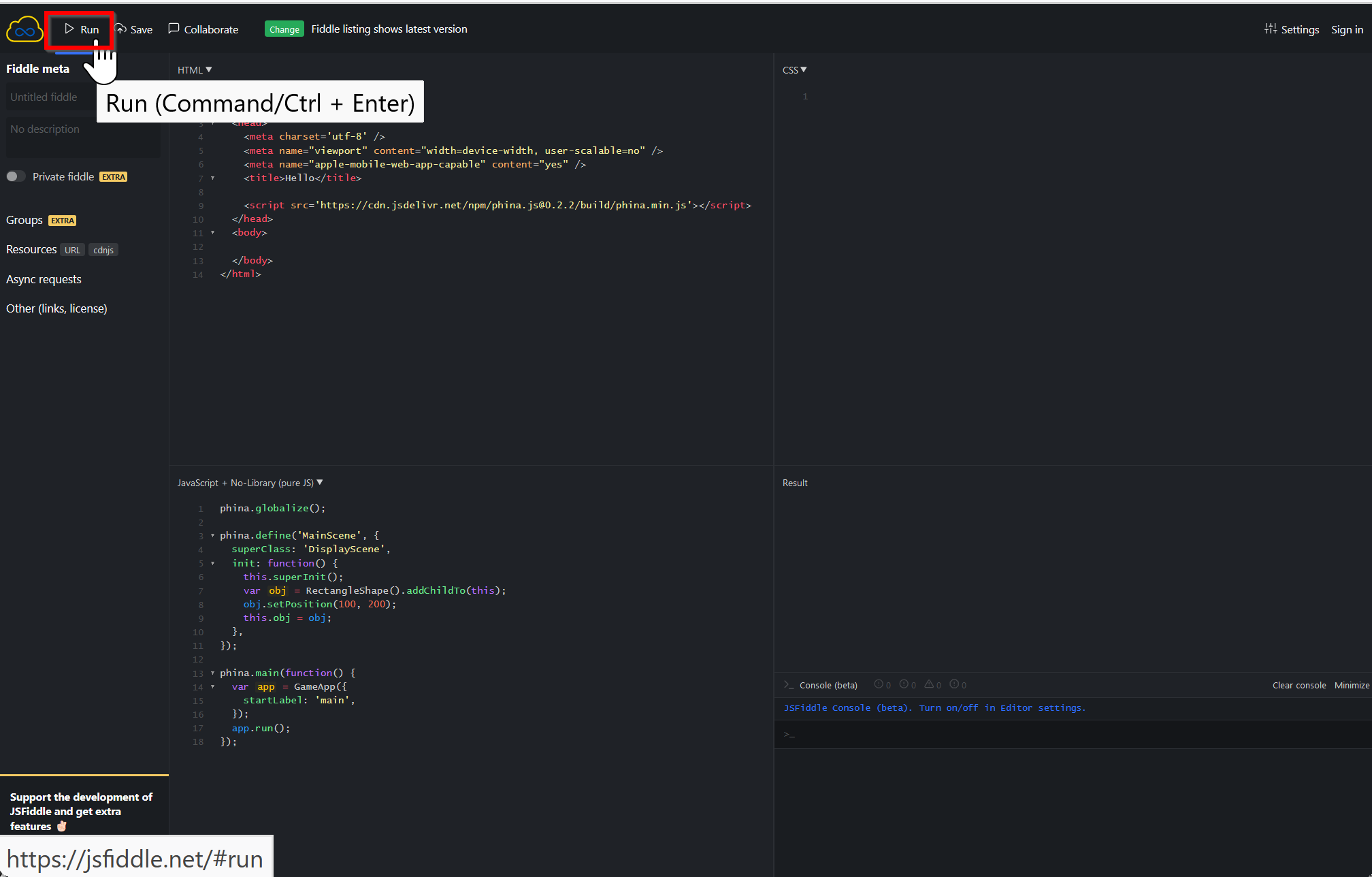Fold the head tag on line 3
1372x877 pixels.
(213, 123)
